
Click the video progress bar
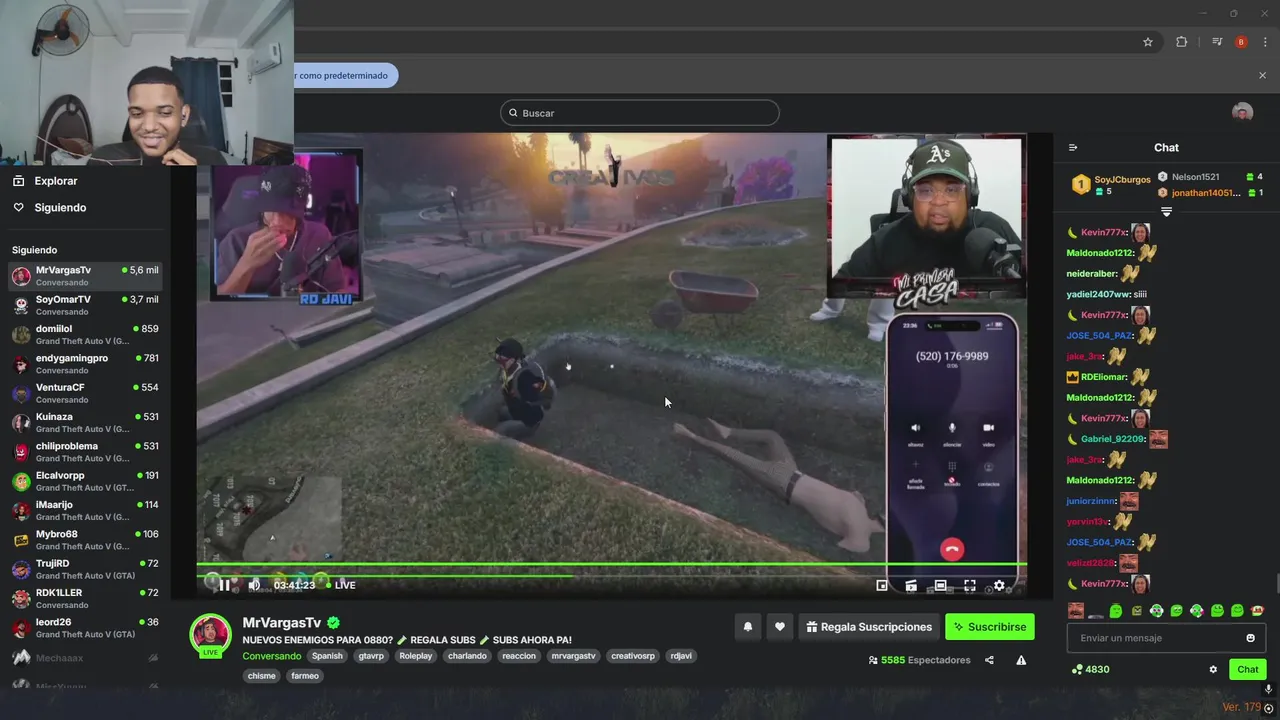611,565
